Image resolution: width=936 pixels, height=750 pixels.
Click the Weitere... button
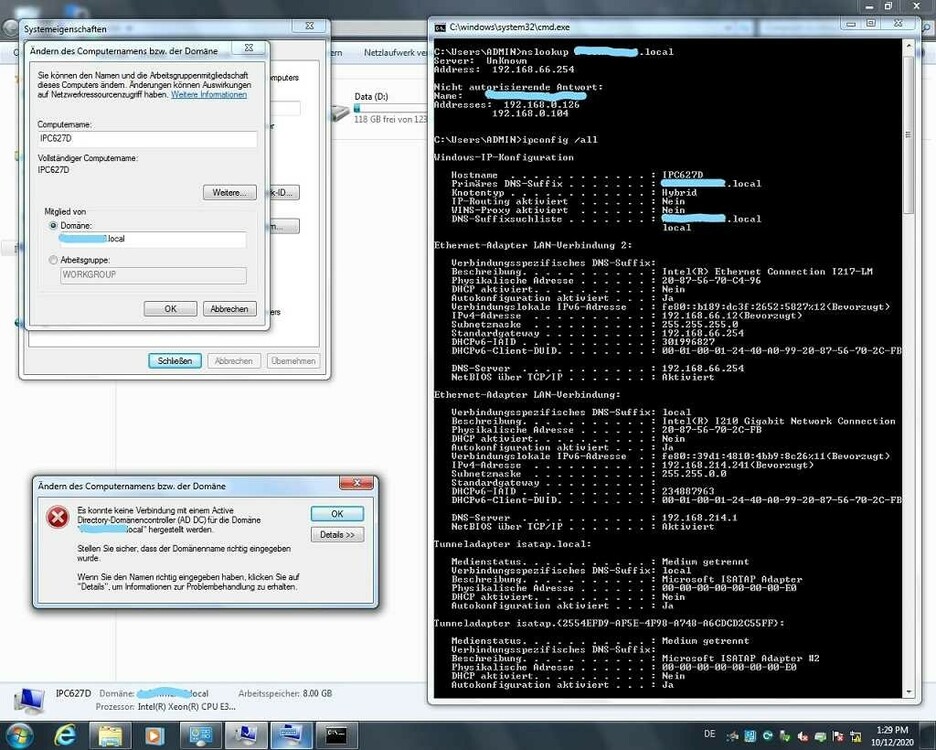click(229, 192)
